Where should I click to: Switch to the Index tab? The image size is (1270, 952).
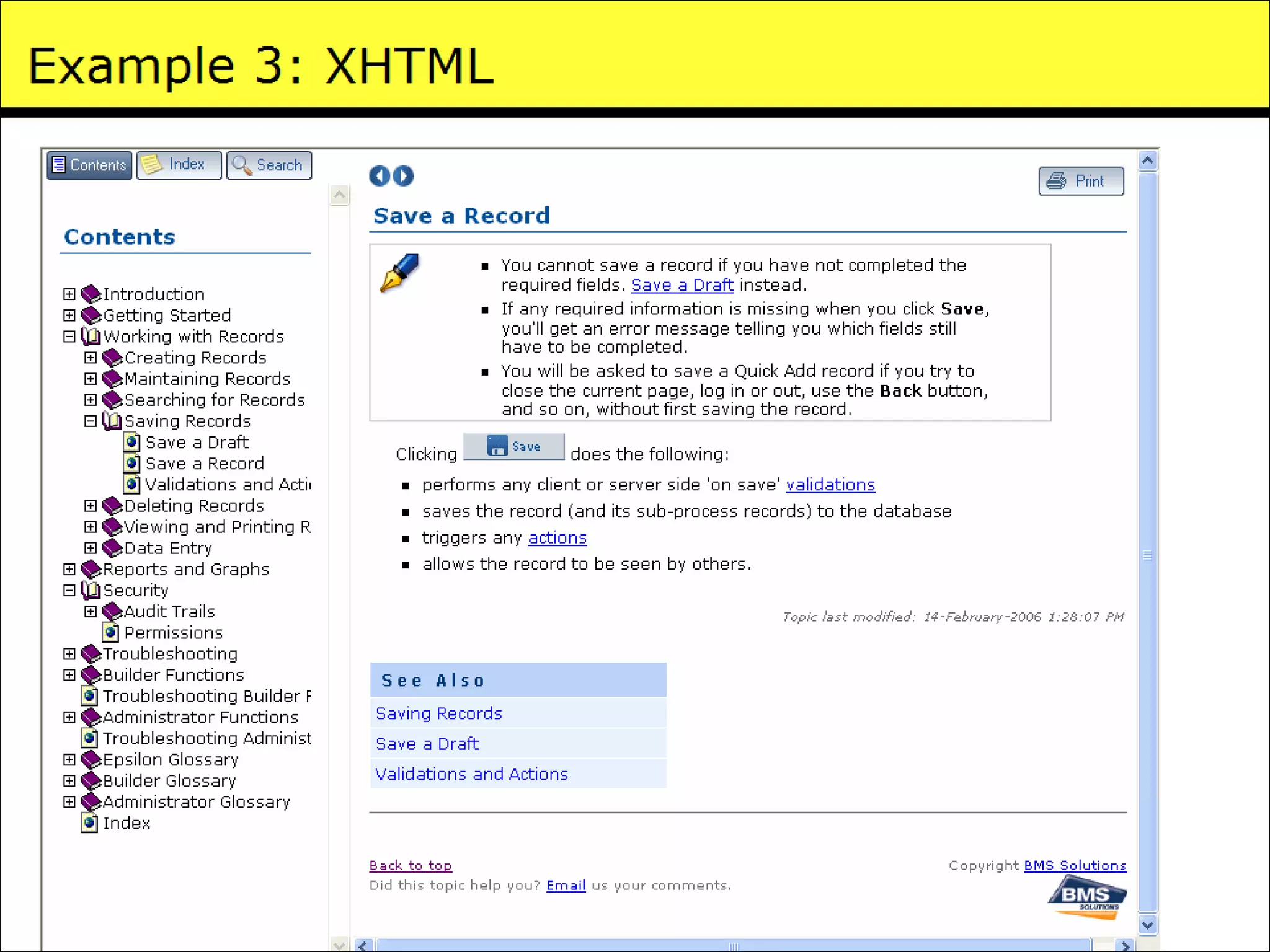tap(179, 165)
